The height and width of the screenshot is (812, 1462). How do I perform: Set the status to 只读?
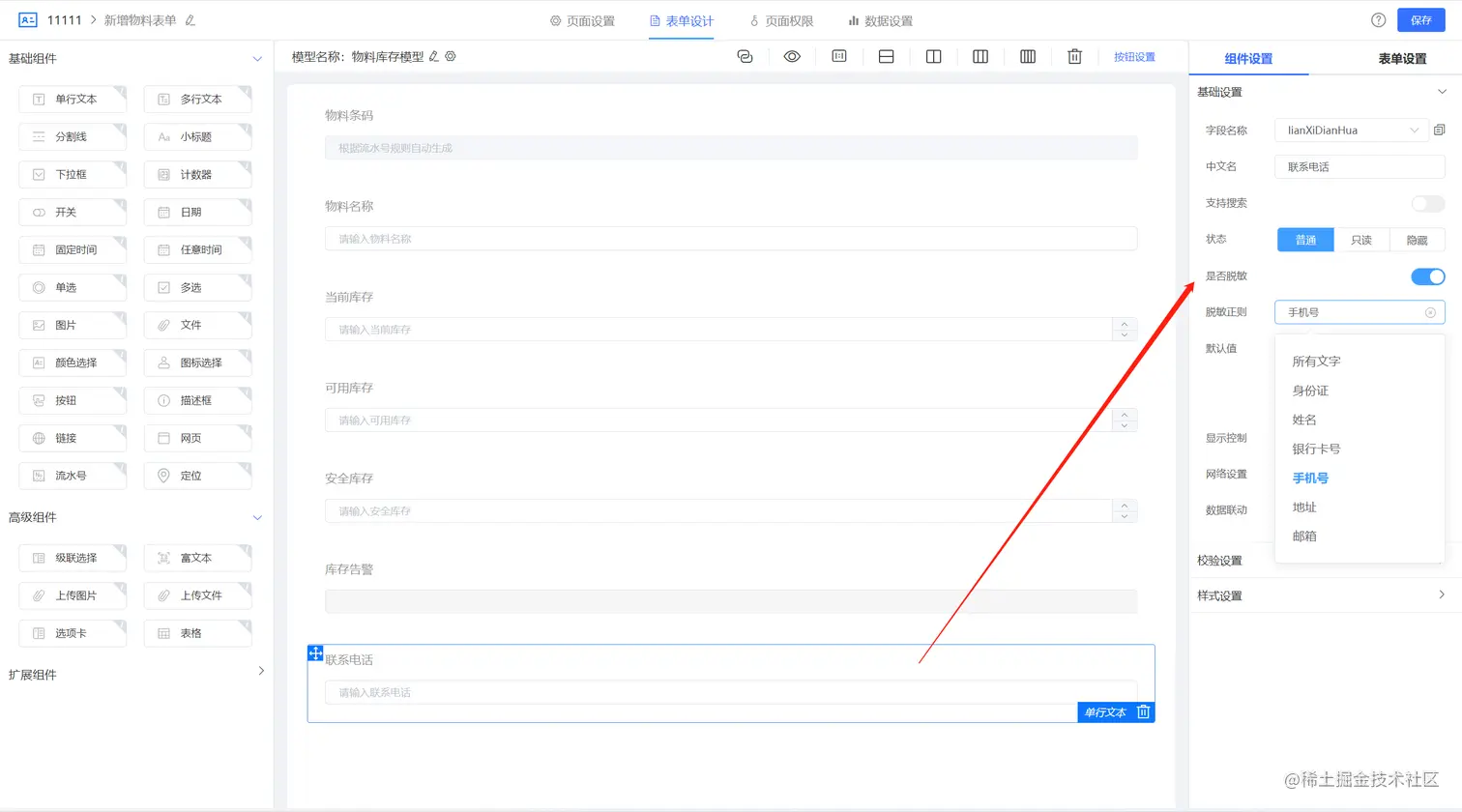[x=1361, y=240]
